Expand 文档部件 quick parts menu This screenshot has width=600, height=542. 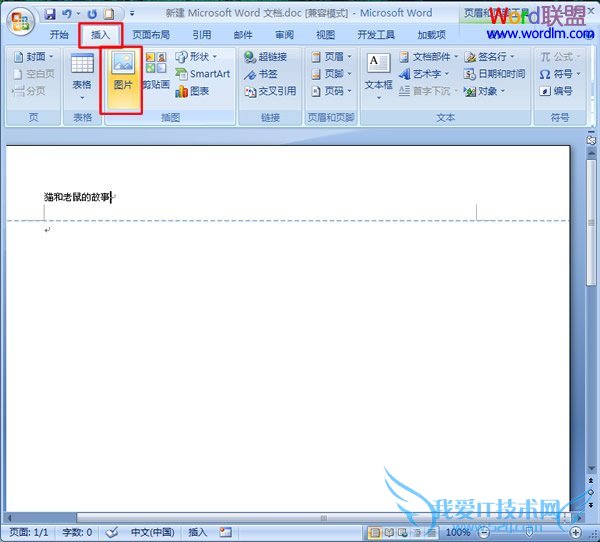(429, 57)
